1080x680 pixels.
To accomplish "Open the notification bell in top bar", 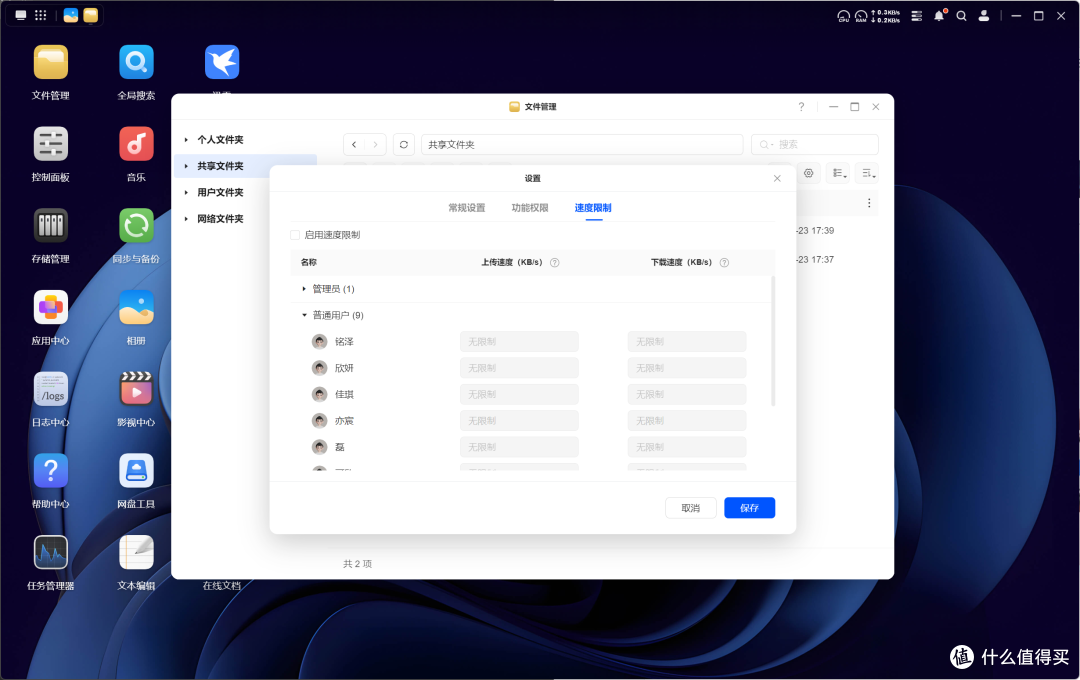I will tap(939, 16).
